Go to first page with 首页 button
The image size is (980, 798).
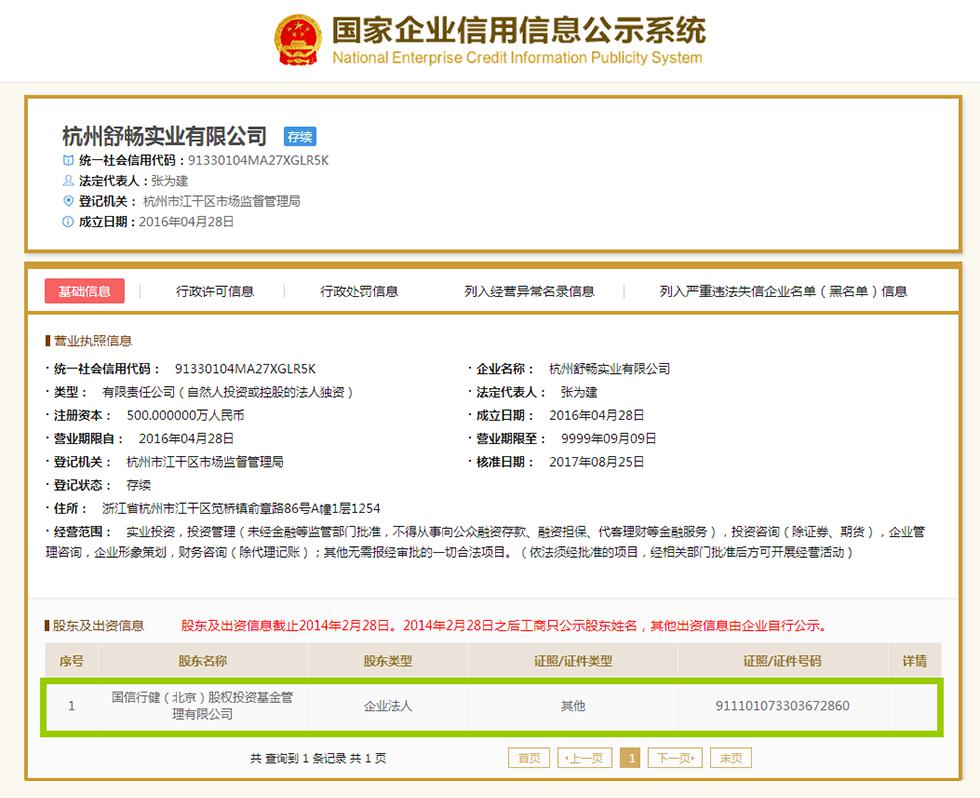point(529,758)
